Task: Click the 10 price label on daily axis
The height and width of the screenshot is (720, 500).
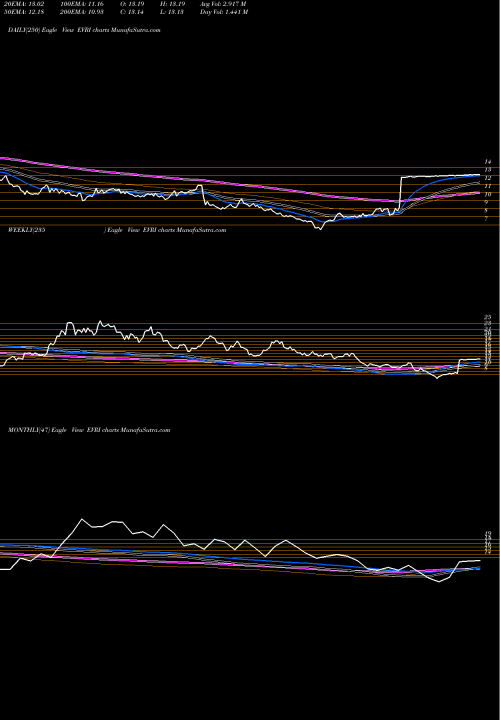Action: click(488, 195)
